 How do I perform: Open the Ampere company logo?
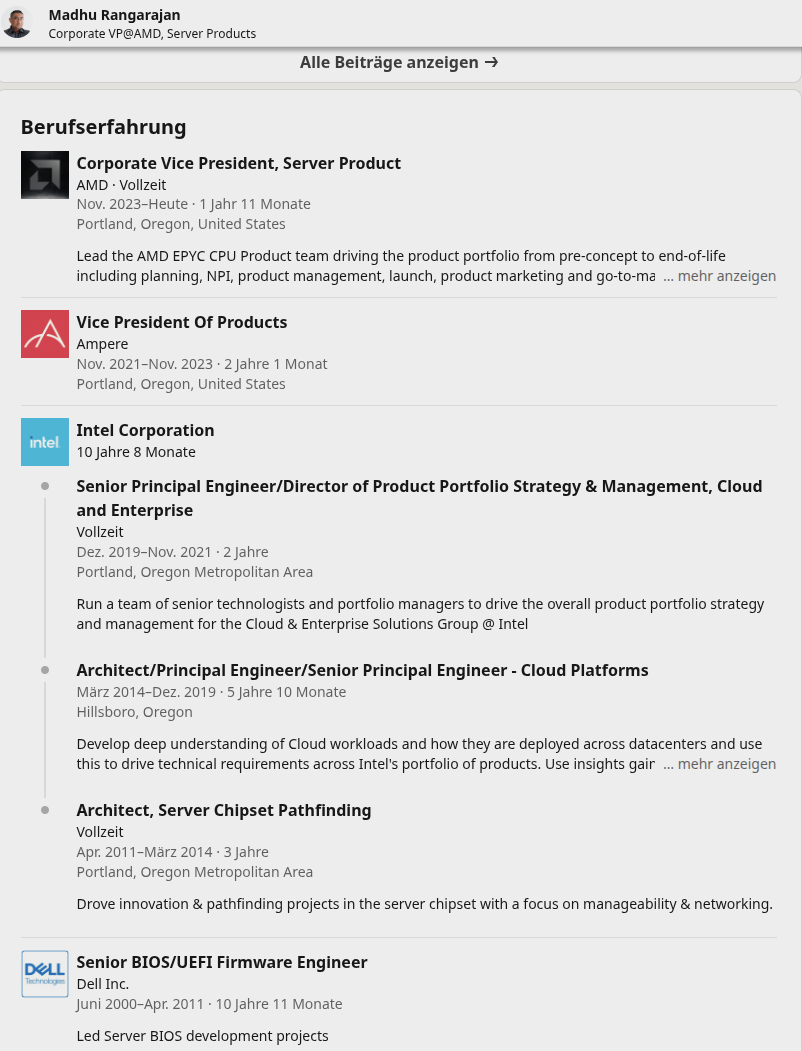click(45, 334)
